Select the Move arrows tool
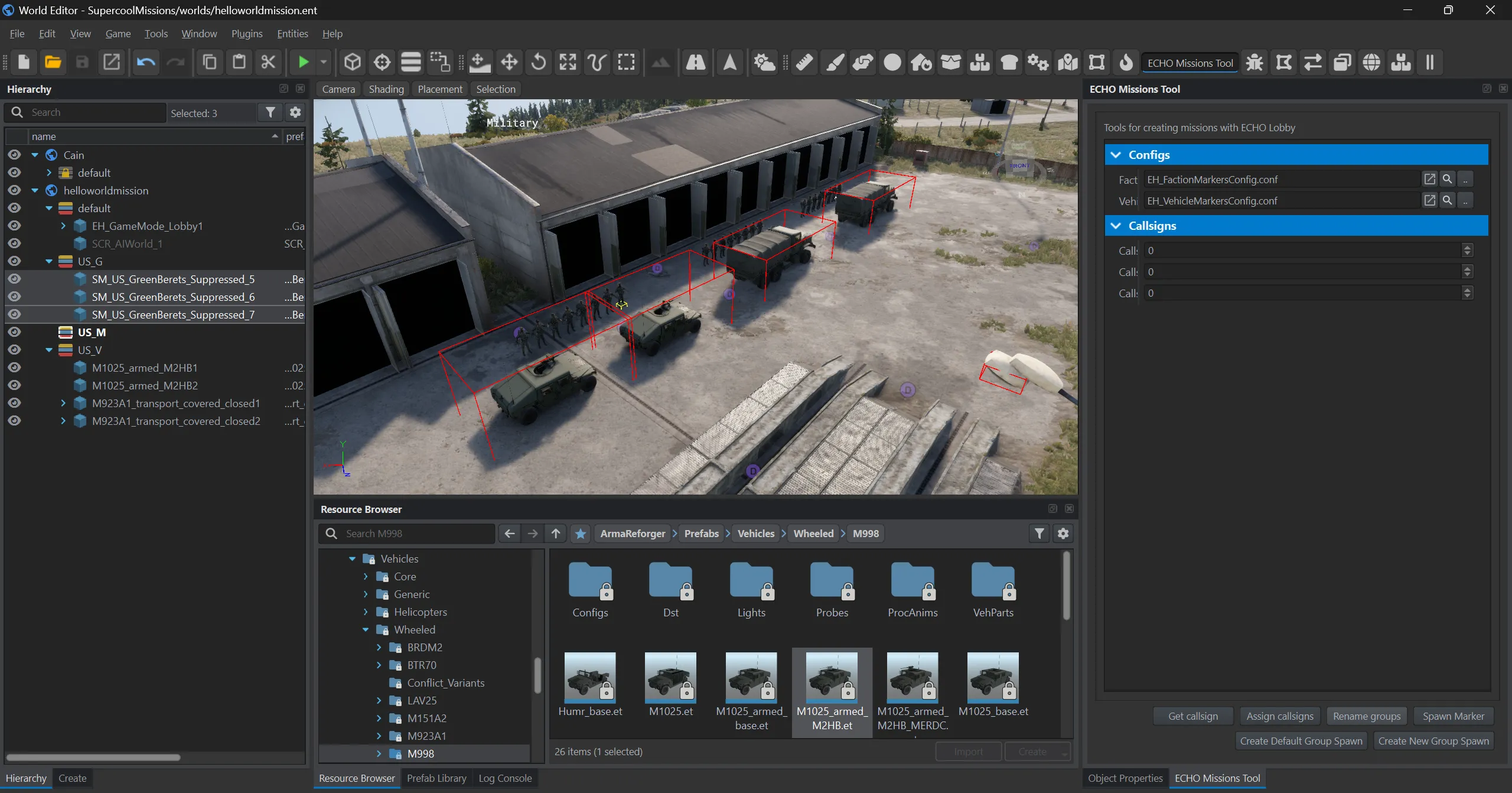Screen dimensions: 1512x793 [x=509, y=62]
